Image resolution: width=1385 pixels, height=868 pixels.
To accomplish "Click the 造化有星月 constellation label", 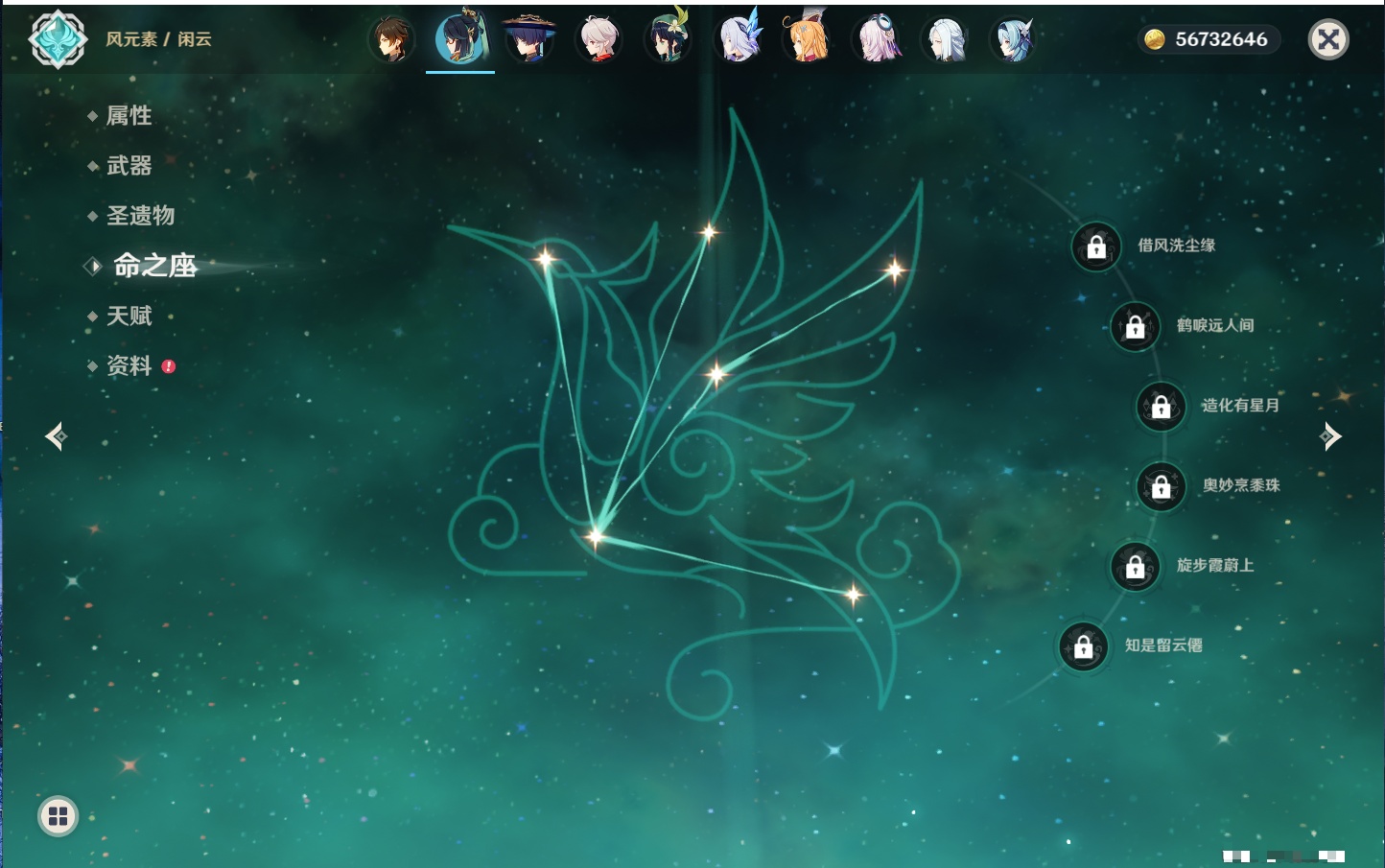I will (x=1240, y=405).
